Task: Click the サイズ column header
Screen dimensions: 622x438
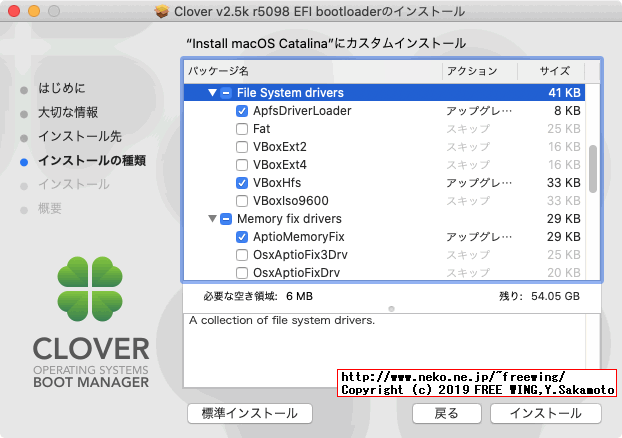Action: [551, 71]
